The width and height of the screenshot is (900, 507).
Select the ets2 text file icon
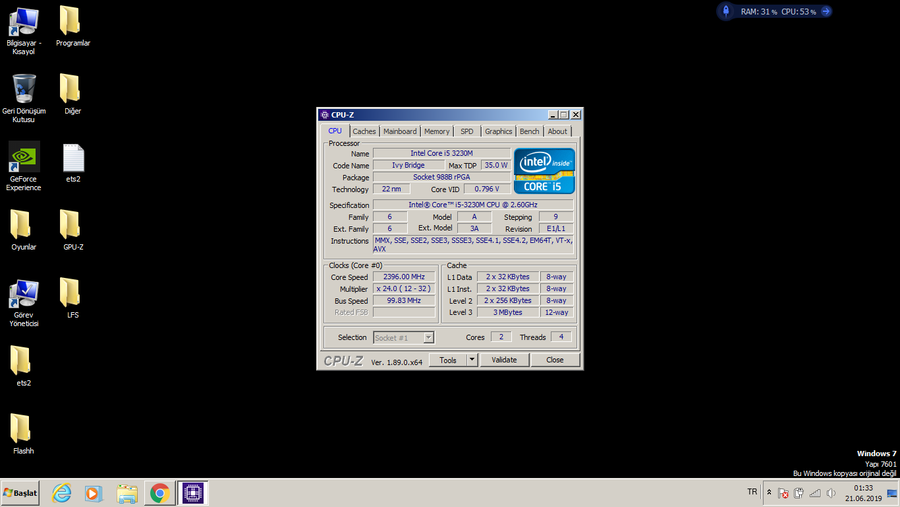coord(73,157)
